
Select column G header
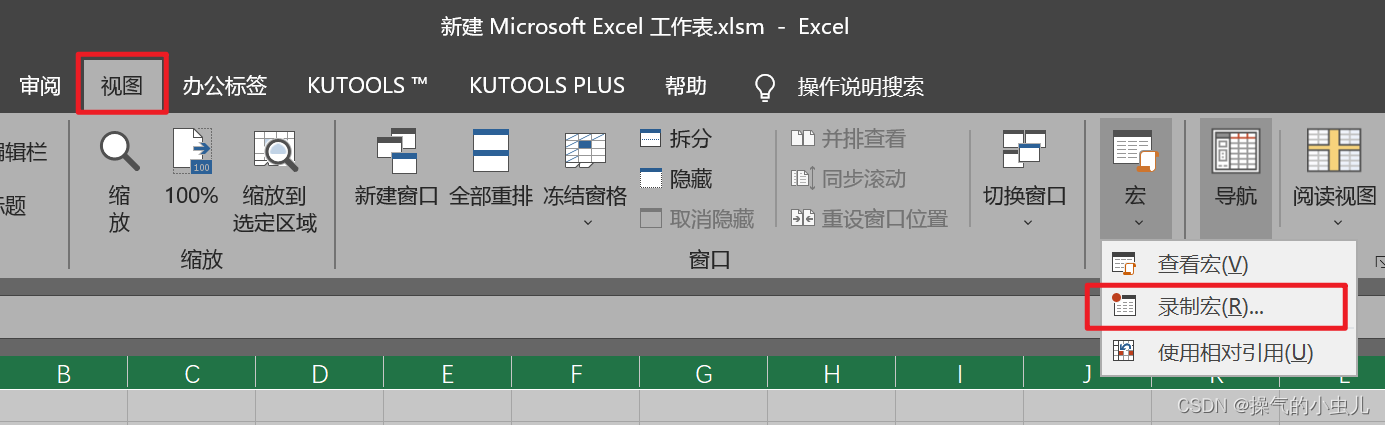click(704, 374)
